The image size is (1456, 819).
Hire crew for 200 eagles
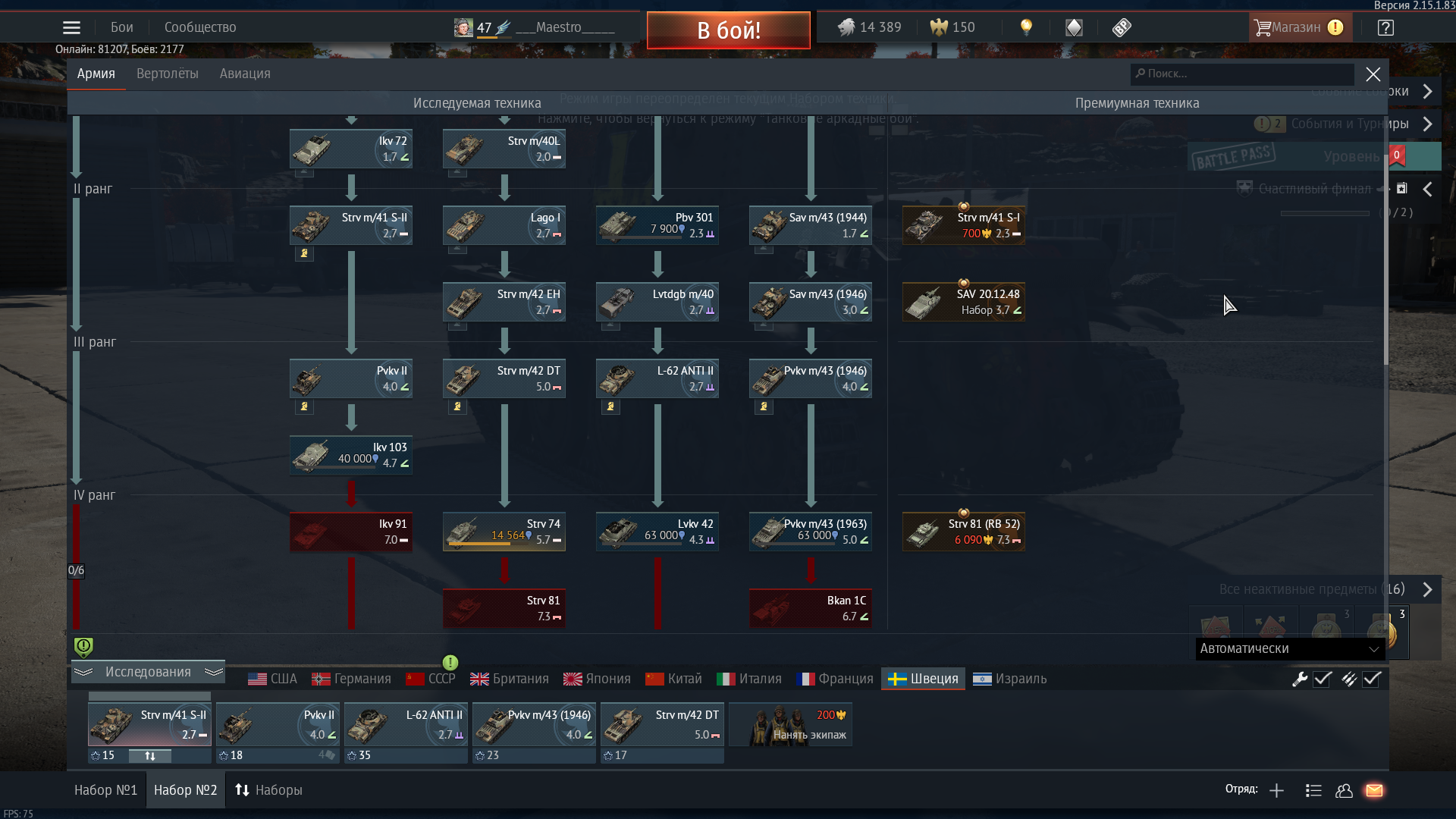pos(791,725)
